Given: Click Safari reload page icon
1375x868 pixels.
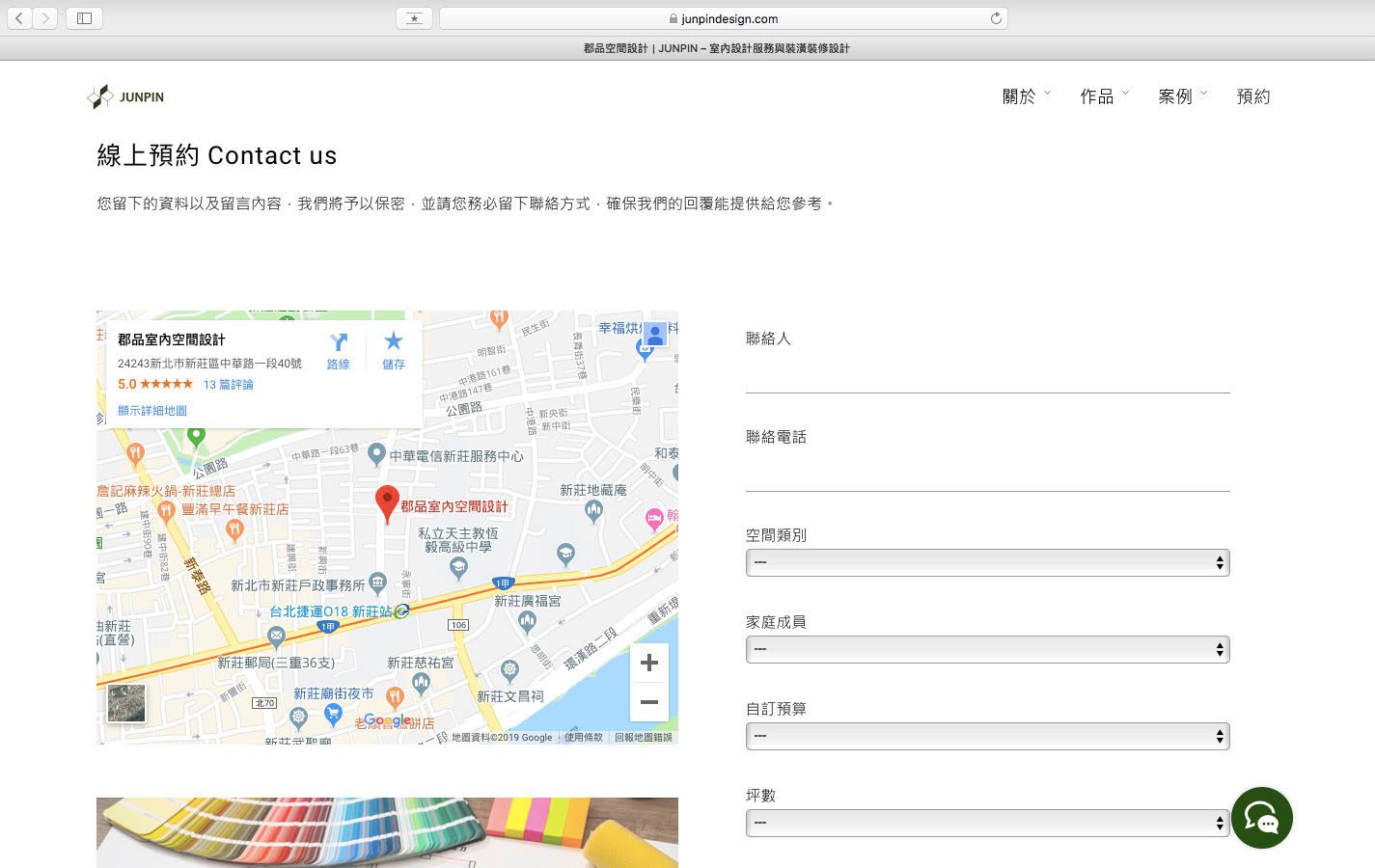Looking at the screenshot, I should [996, 18].
